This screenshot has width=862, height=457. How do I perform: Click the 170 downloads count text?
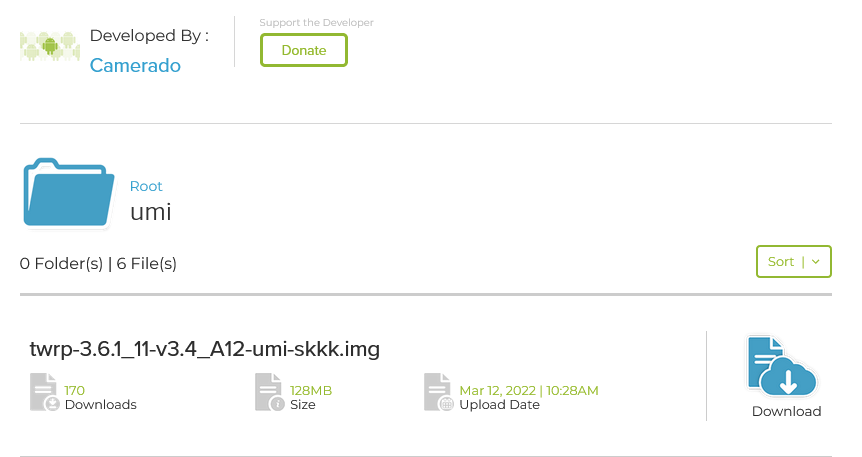pyautogui.click(x=74, y=390)
